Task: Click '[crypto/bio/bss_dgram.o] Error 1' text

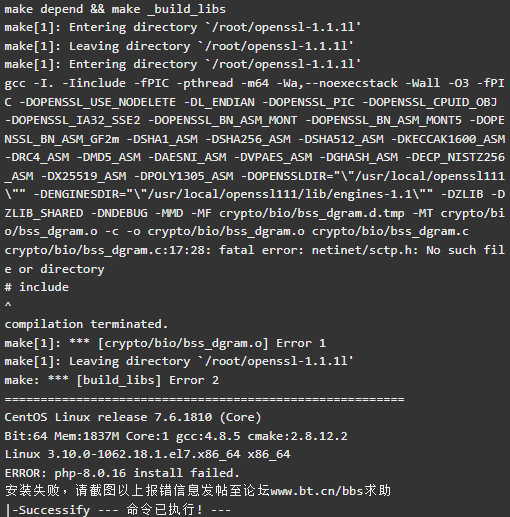Action: pyautogui.click(x=212, y=343)
